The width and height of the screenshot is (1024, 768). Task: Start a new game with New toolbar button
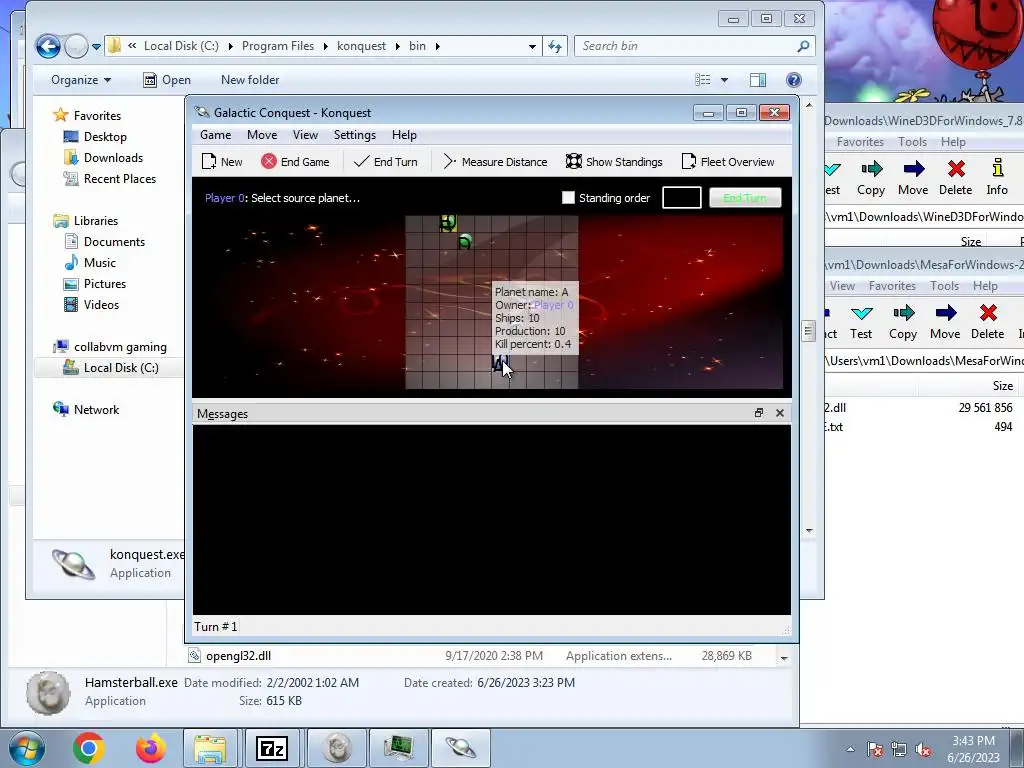pyautogui.click(x=222, y=162)
